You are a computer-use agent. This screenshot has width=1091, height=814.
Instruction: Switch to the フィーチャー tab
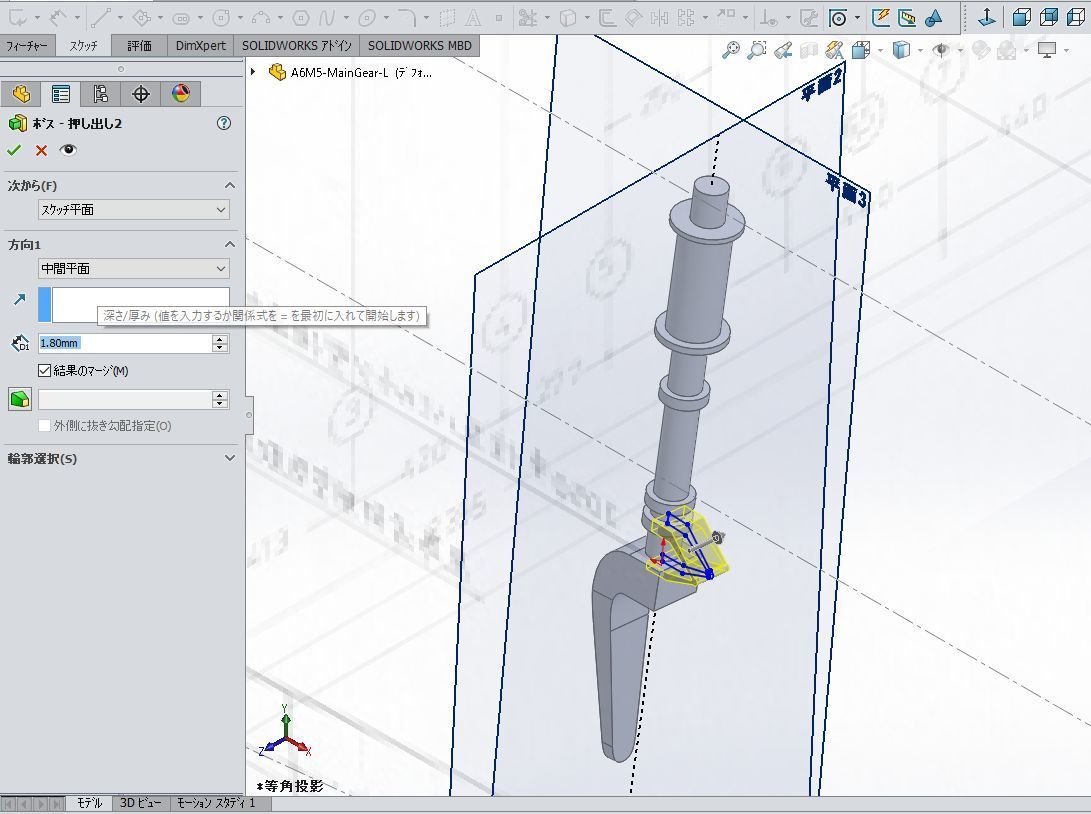(x=27, y=46)
